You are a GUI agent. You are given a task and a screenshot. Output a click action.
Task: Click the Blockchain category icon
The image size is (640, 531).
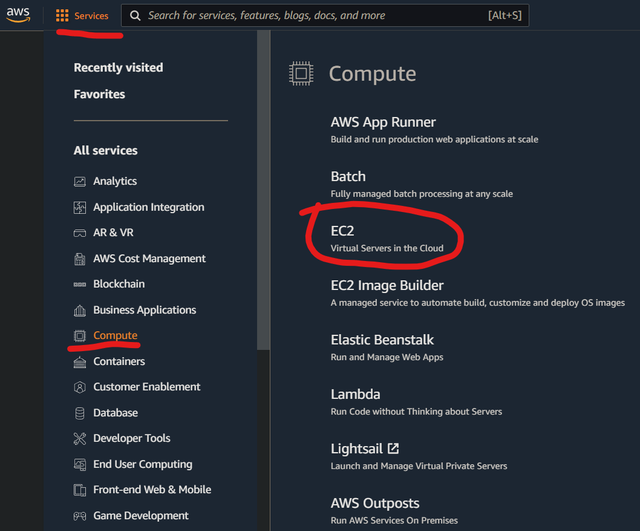click(x=80, y=284)
